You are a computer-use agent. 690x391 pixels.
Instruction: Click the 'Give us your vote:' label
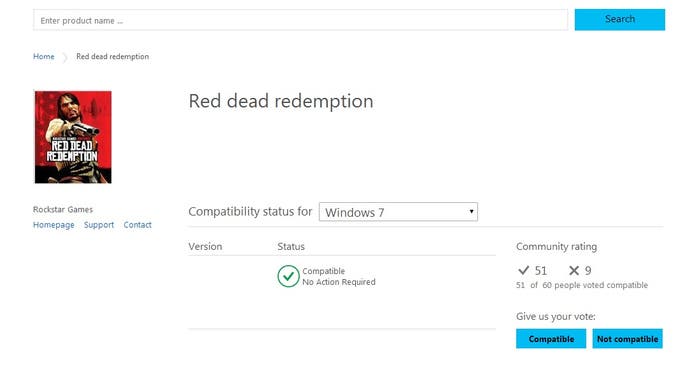point(556,316)
